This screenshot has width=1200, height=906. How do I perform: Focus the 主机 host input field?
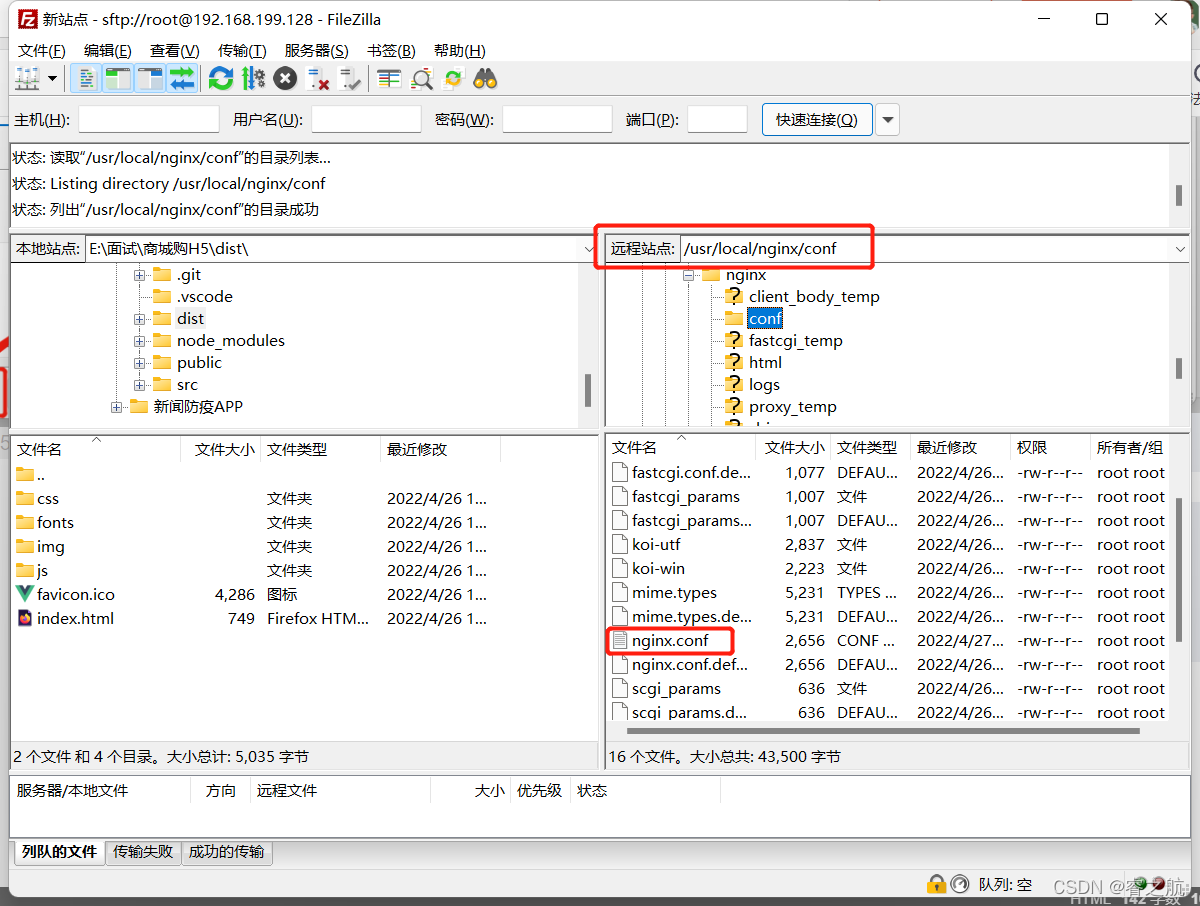coord(149,120)
